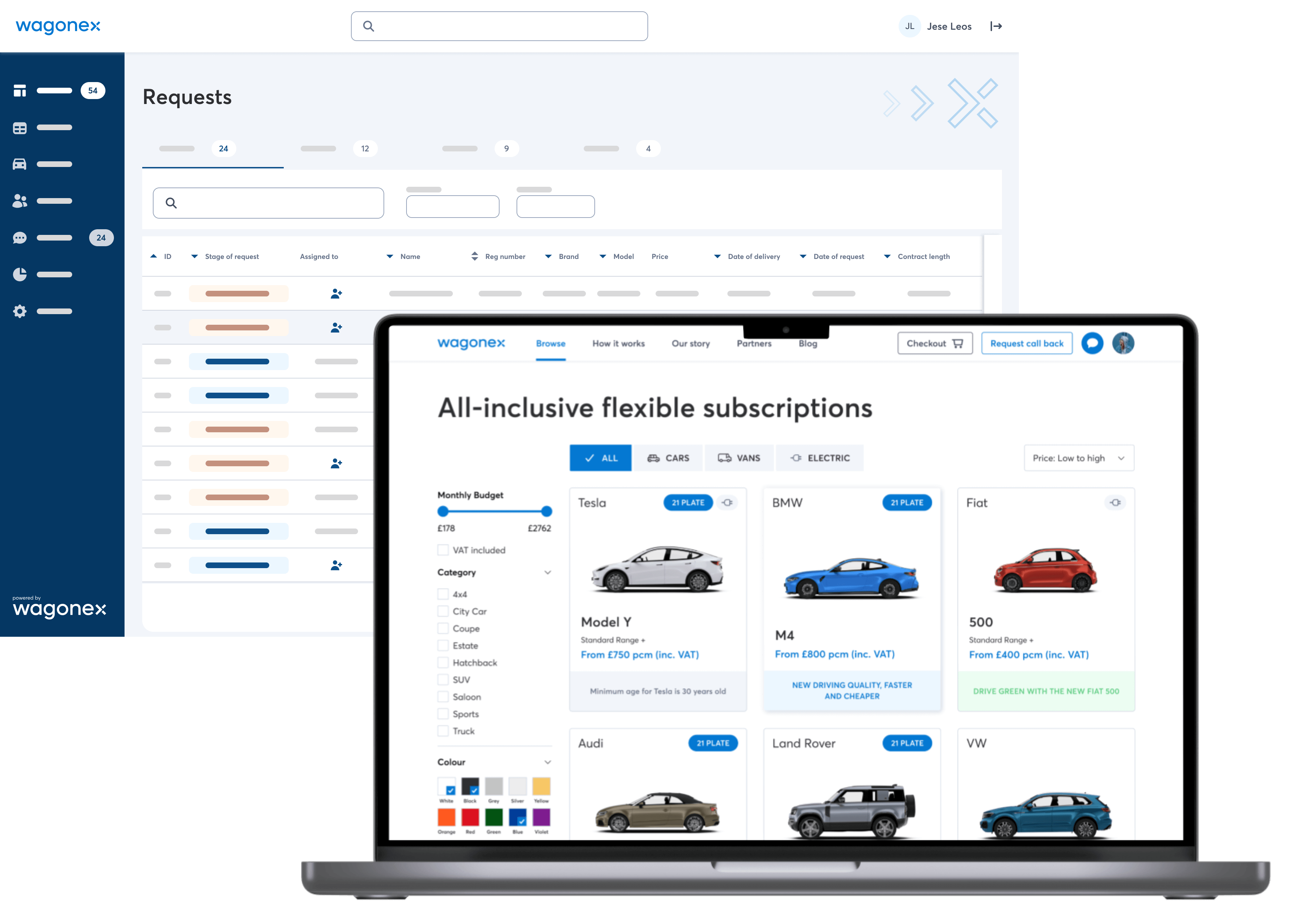Viewport: 1297px width, 924px height.
Task: Click the electric plug icon on the Tesla card
Action: [x=727, y=502]
